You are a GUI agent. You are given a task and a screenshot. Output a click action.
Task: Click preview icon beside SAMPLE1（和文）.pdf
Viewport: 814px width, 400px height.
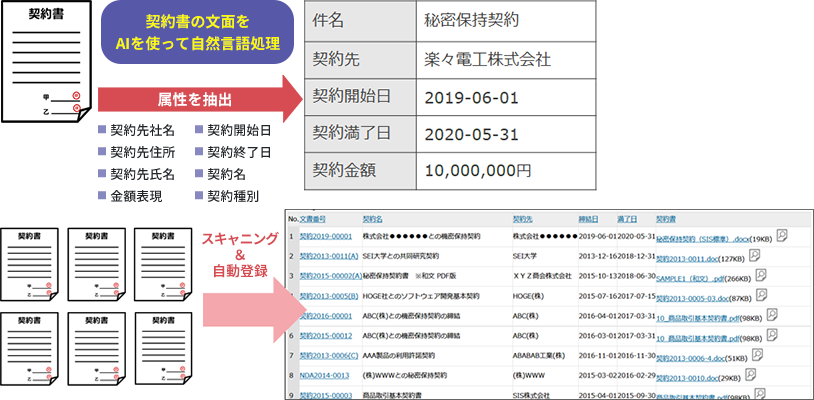(x=761, y=274)
